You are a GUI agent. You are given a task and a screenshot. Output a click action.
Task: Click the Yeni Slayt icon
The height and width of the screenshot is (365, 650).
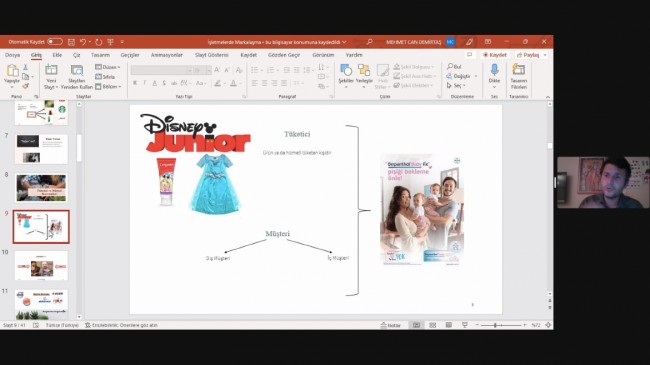(51, 71)
